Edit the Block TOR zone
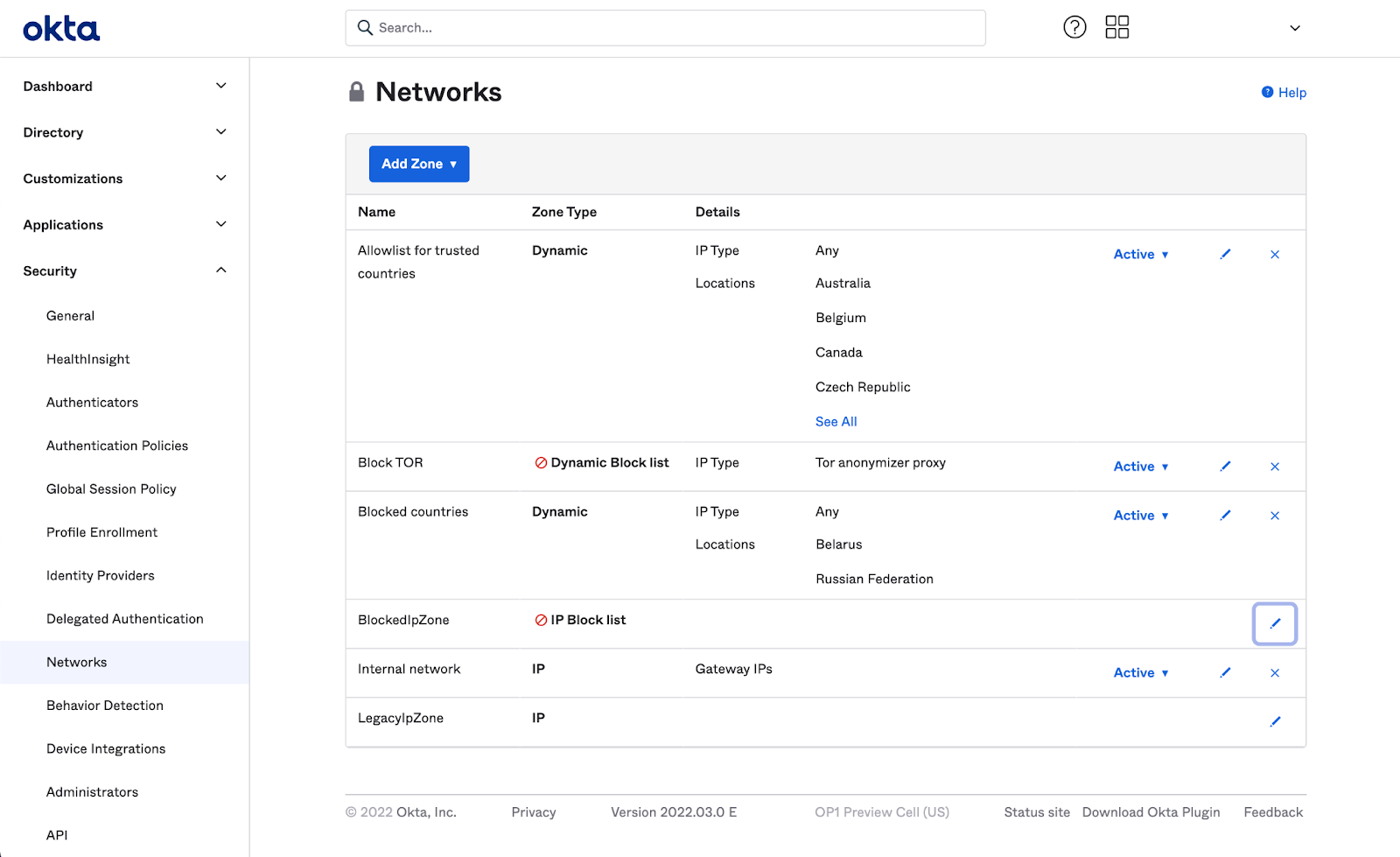The width and height of the screenshot is (1400, 857). [1225, 467]
